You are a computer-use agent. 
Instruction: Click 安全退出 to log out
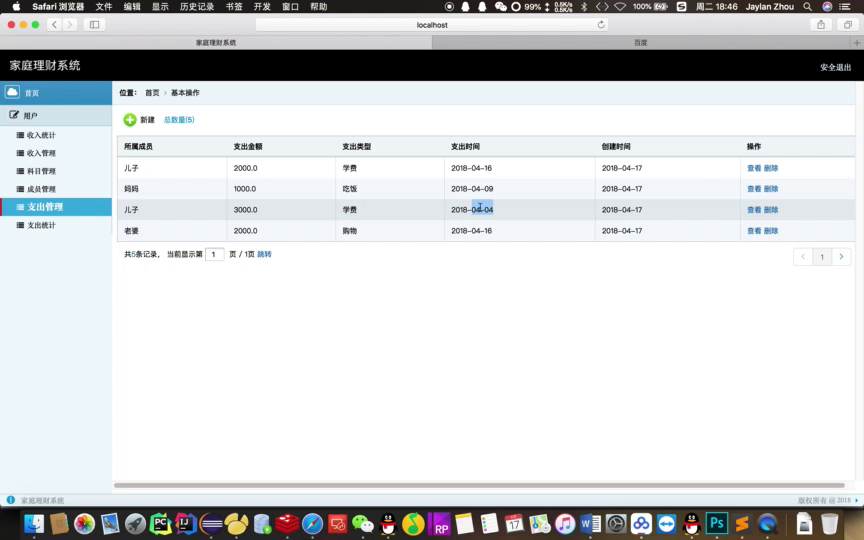pyautogui.click(x=835, y=67)
